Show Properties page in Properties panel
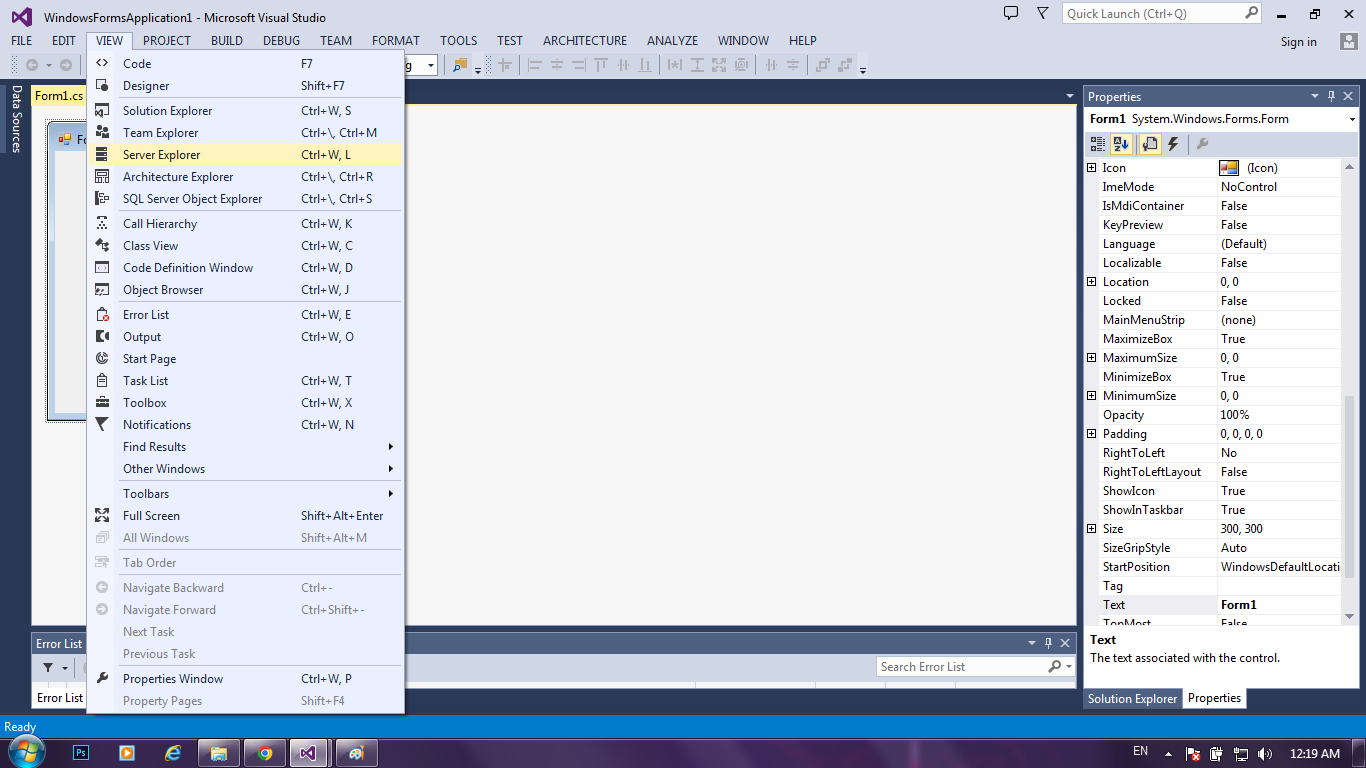Viewport: 1366px width, 768px height. click(x=1150, y=145)
